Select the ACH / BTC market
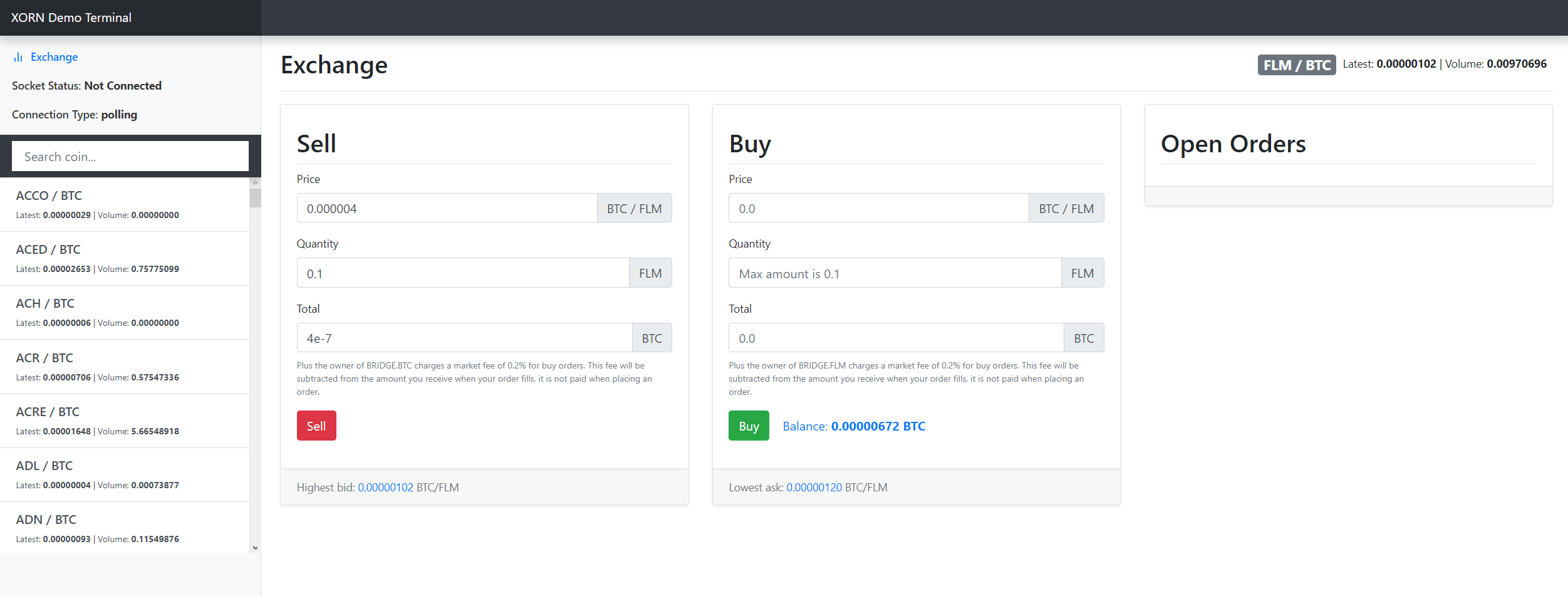Image resolution: width=1568 pixels, height=596 pixels. (x=125, y=313)
